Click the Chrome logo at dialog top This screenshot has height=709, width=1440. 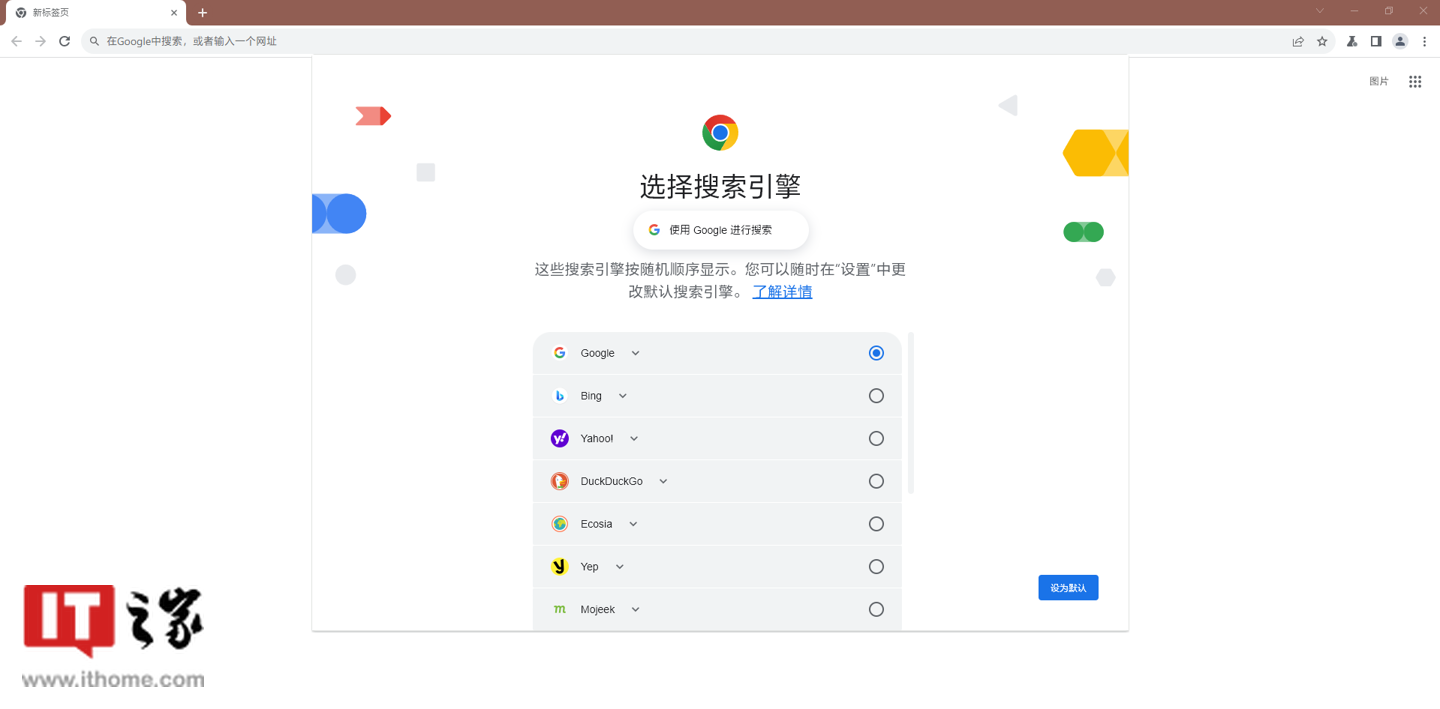click(720, 133)
